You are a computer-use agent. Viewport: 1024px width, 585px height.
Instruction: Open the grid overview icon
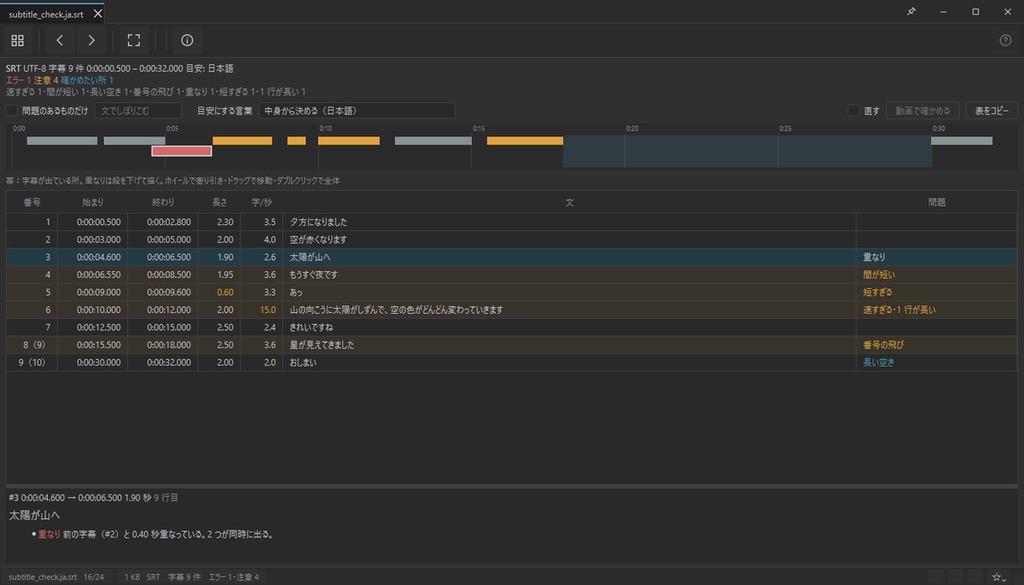point(18,40)
